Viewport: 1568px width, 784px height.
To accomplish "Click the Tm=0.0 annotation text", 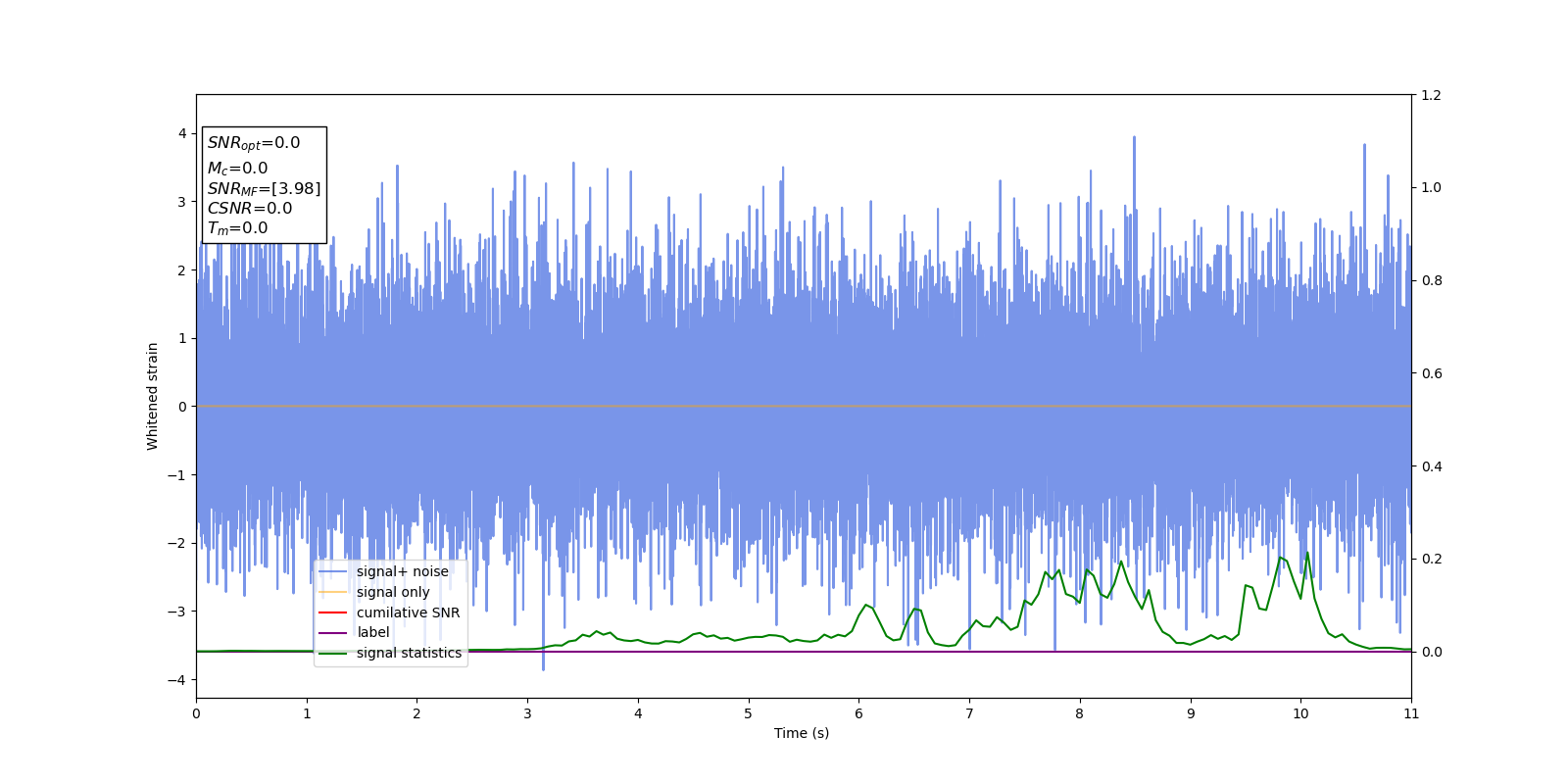I will point(237,228).
